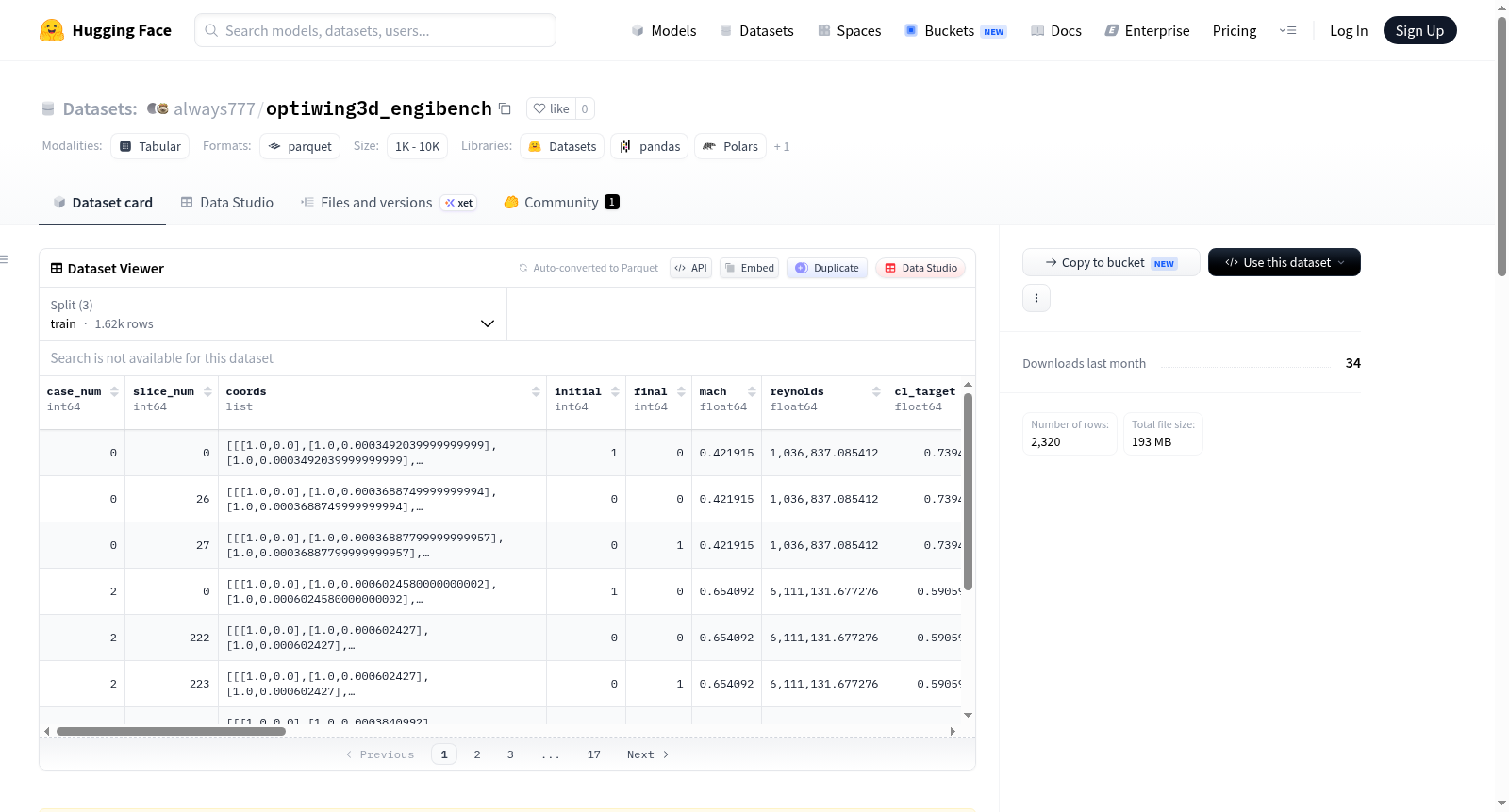Open Docs in navigation
1509x812 pixels.
coord(1056,30)
